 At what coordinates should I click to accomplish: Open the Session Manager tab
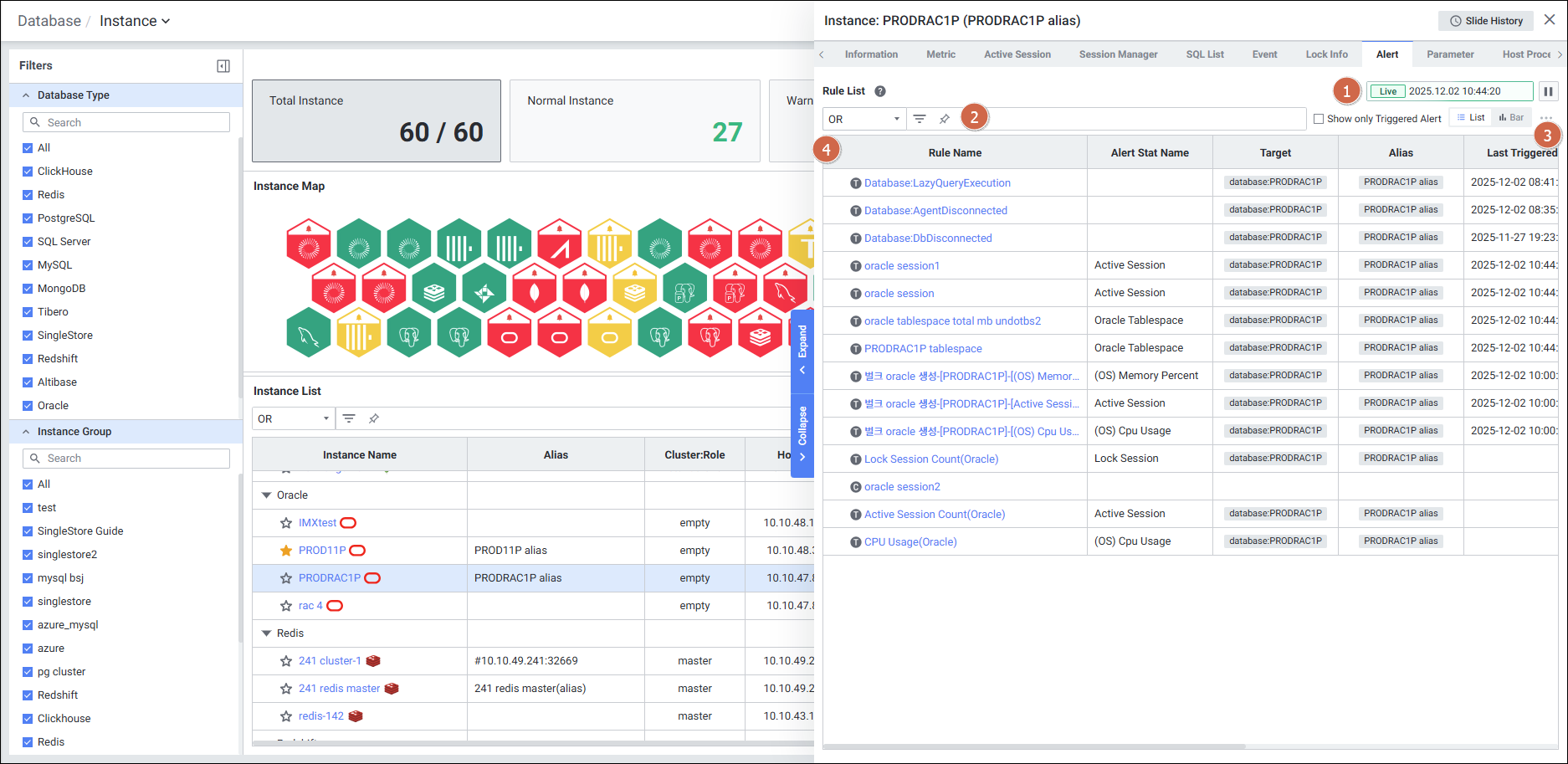[x=1118, y=54]
